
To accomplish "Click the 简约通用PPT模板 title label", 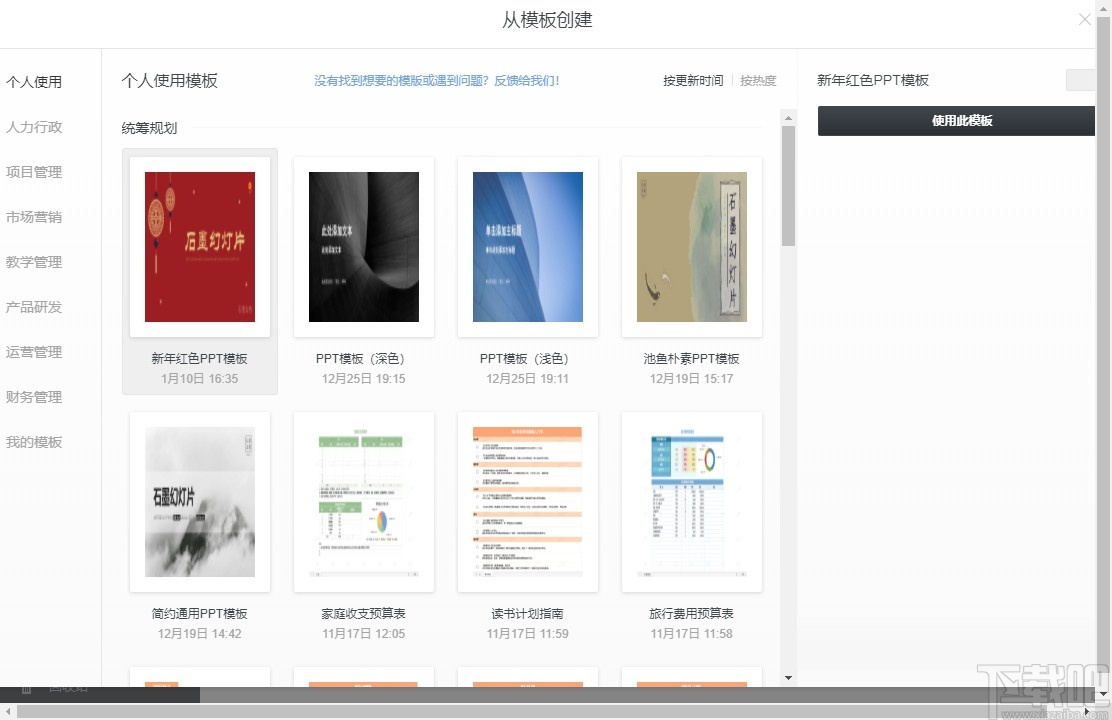I will point(199,614).
